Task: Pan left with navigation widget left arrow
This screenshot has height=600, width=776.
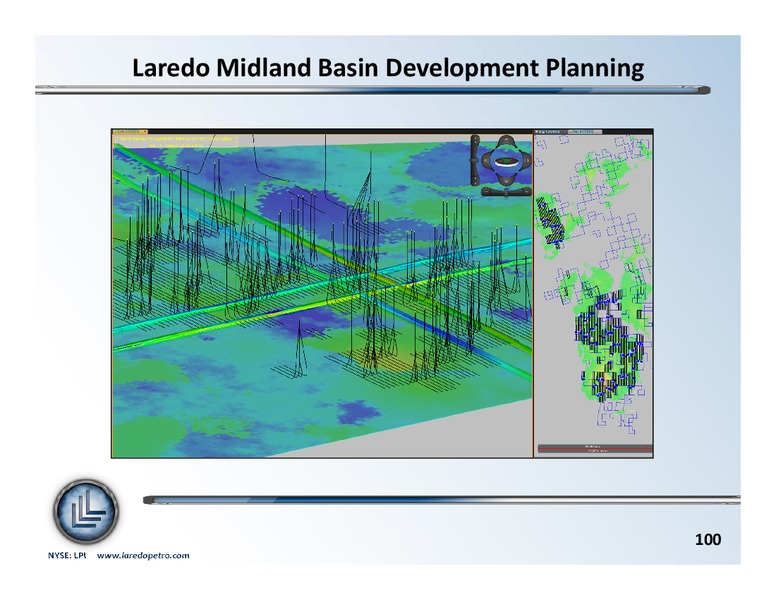Action: pos(486,160)
